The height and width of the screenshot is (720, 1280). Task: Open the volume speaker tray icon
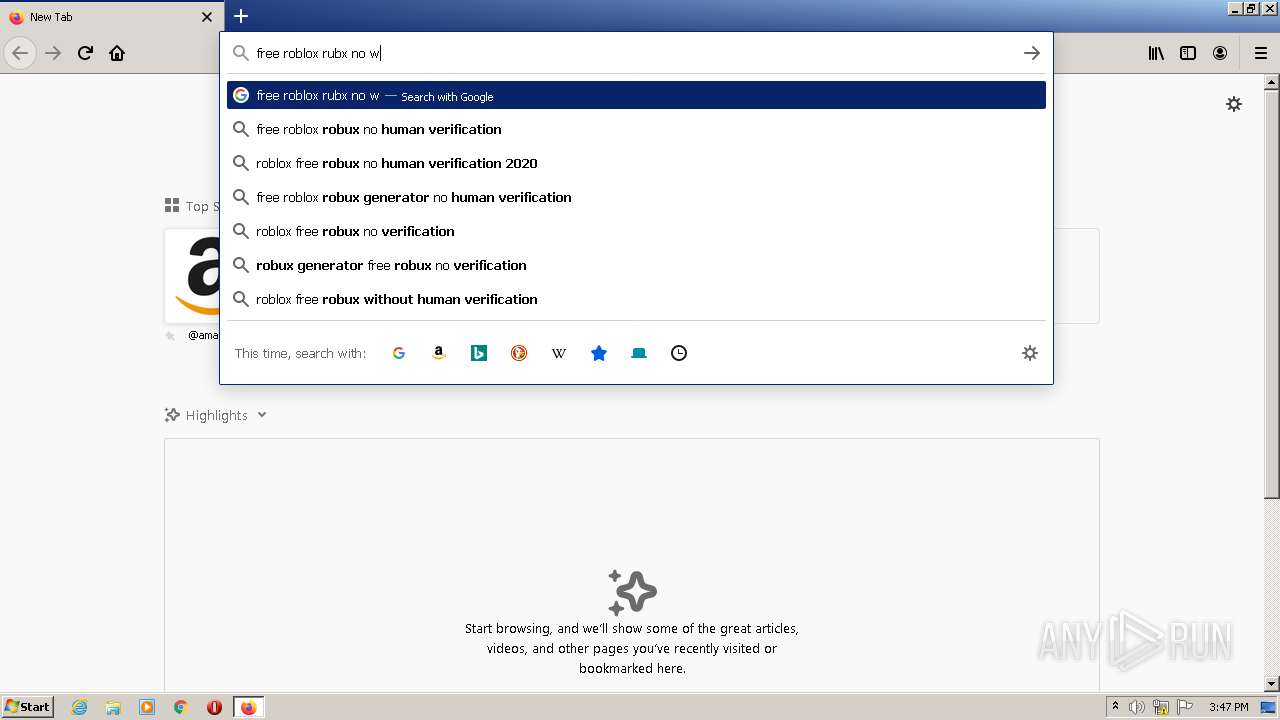[1137, 707]
